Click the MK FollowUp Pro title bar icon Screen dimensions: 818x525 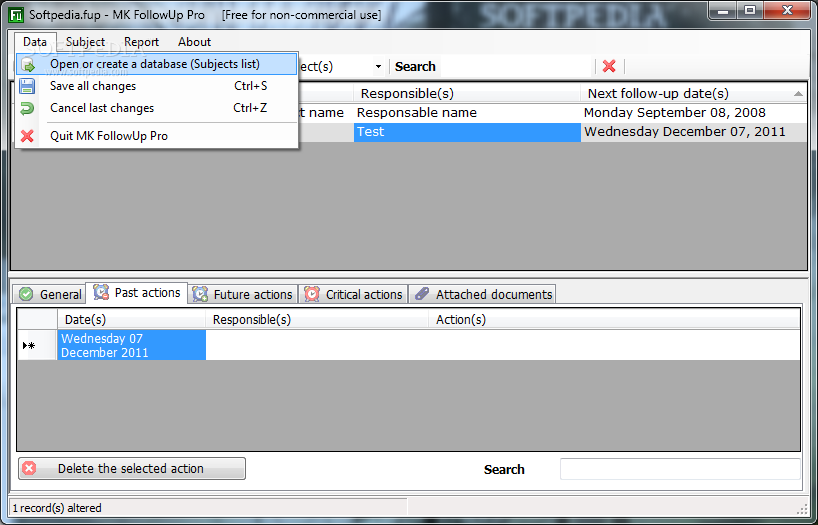click(x=16, y=15)
